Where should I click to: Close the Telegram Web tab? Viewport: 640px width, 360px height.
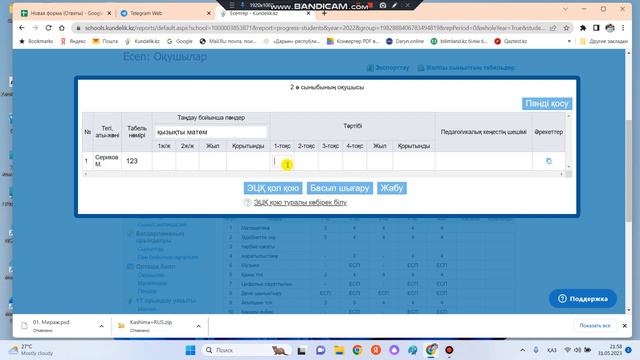209,13
